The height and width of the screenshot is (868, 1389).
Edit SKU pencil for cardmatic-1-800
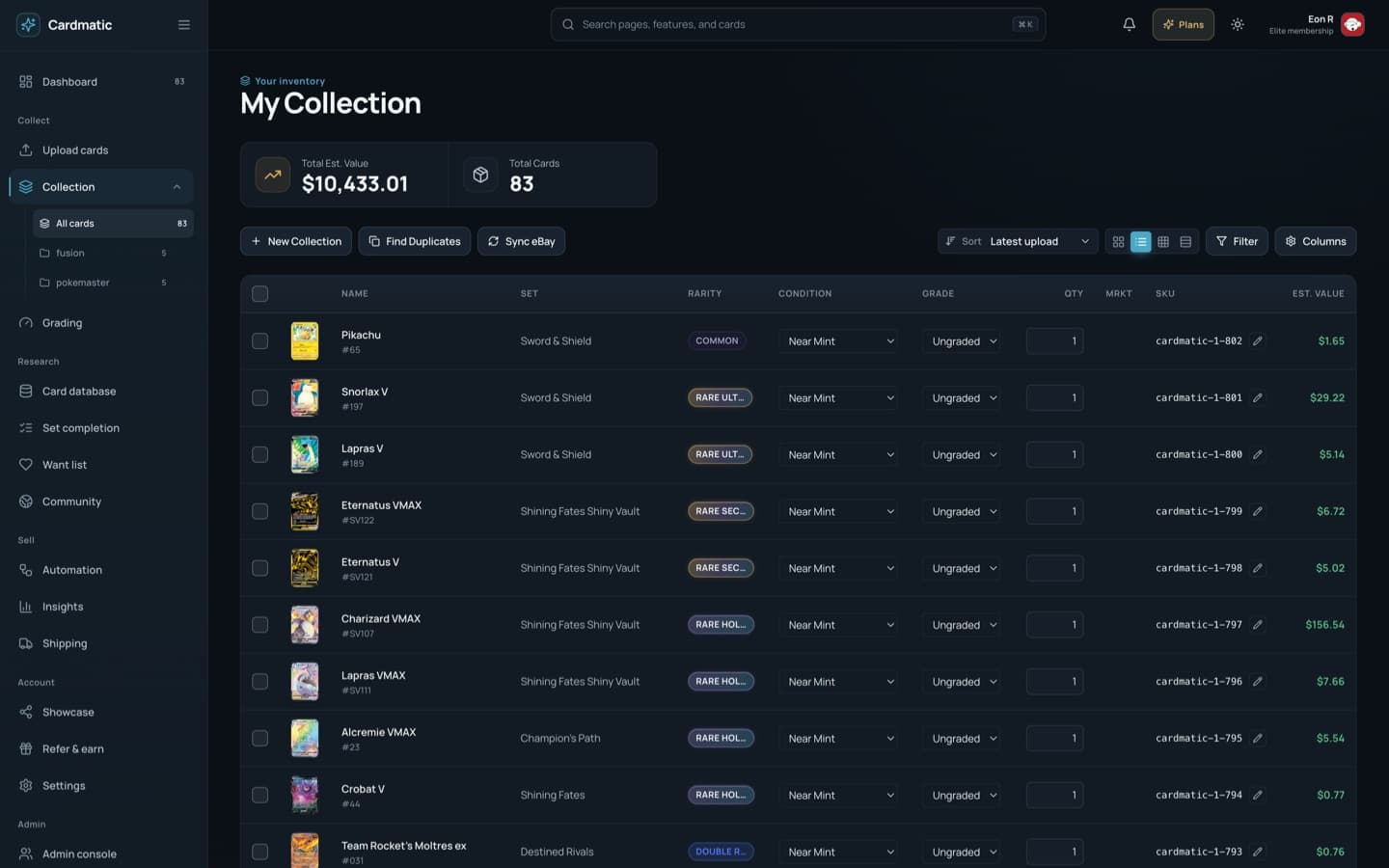point(1258,454)
